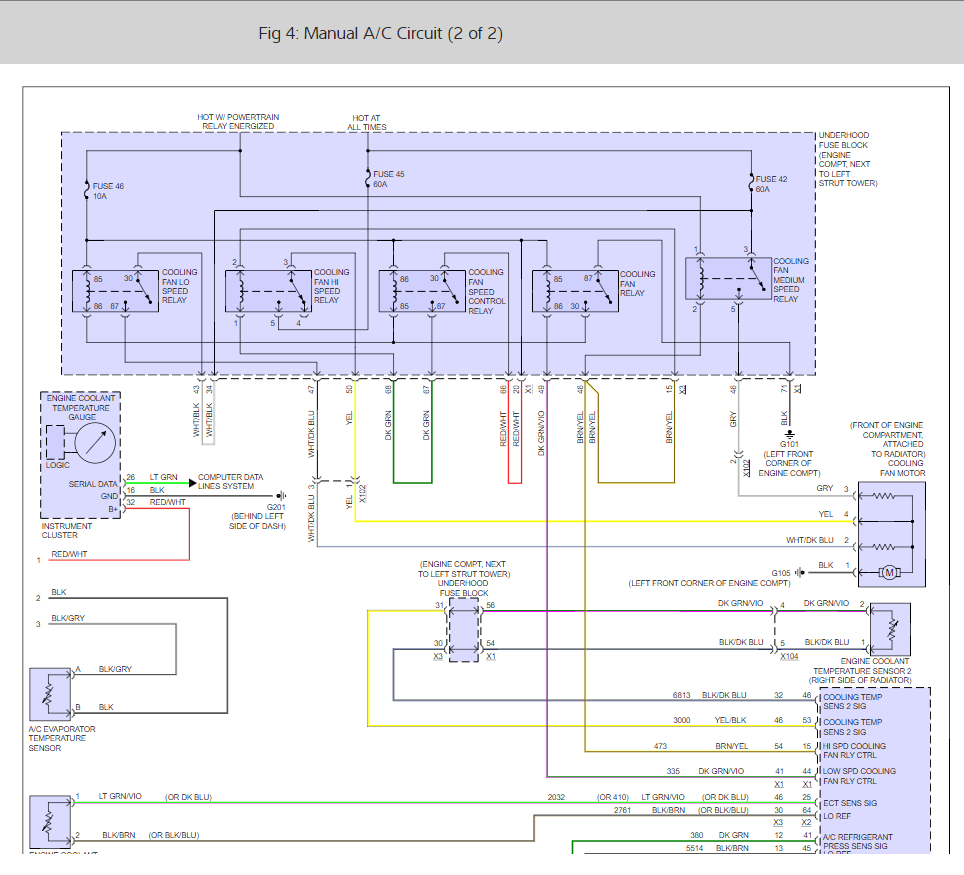Click the LOGIC block in instrument cluster

[x=55, y=440]
